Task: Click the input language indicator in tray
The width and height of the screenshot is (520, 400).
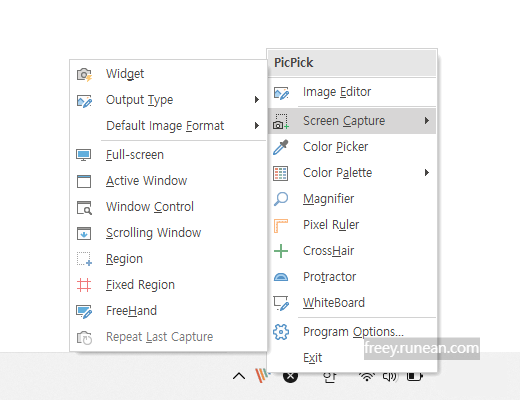Action: pyautogui.click(x=330, y=377)
